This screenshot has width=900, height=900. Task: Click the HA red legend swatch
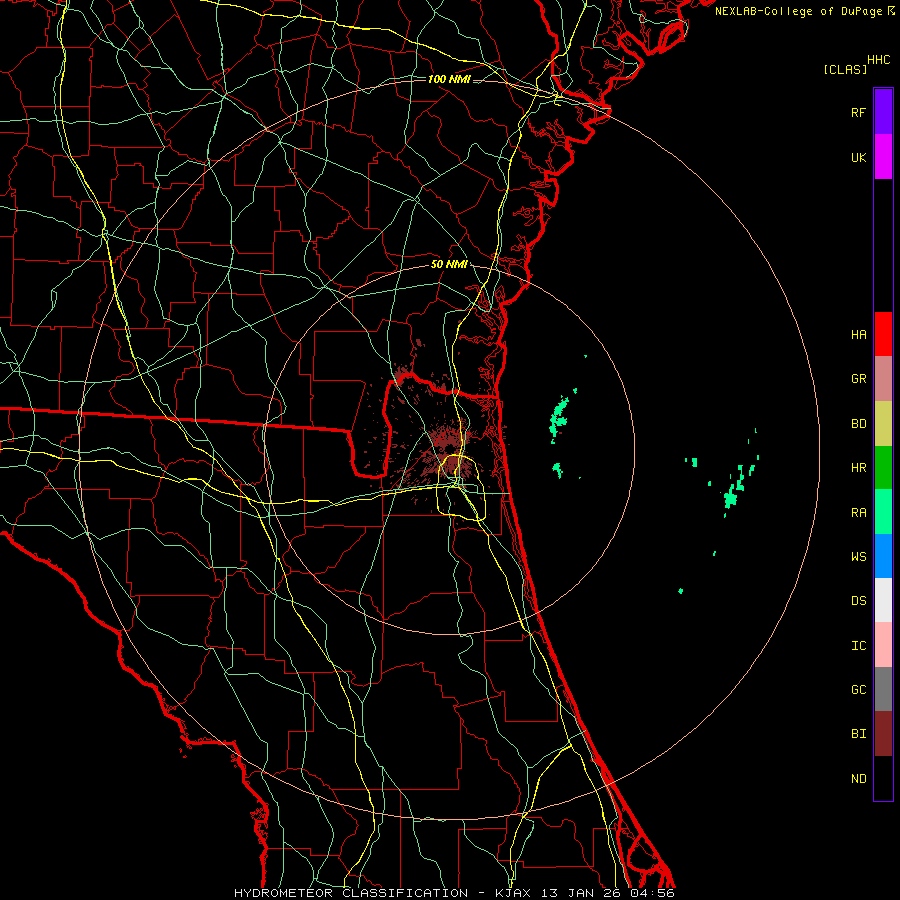click(x=883, y=334)
